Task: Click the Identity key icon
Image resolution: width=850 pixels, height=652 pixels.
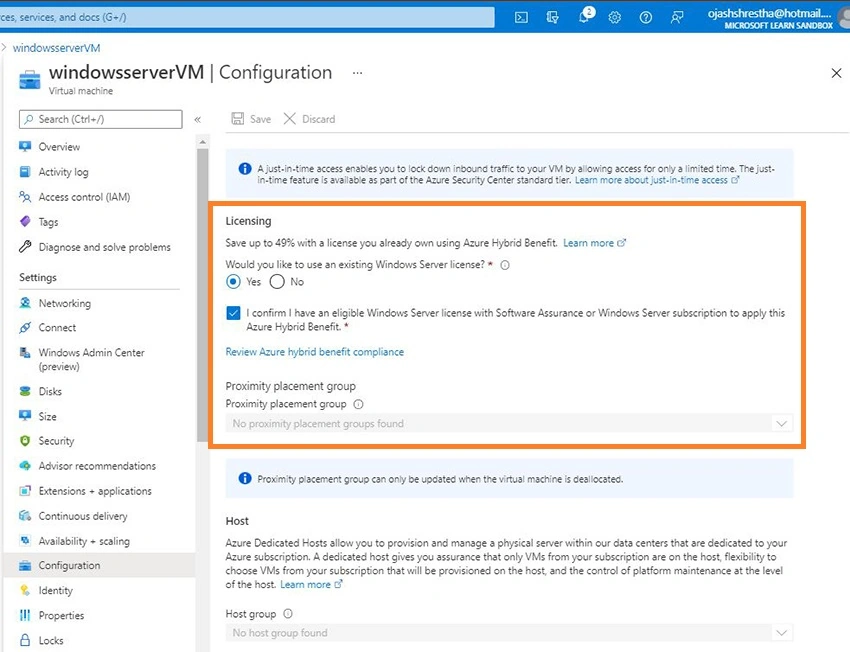Action: 25,590
